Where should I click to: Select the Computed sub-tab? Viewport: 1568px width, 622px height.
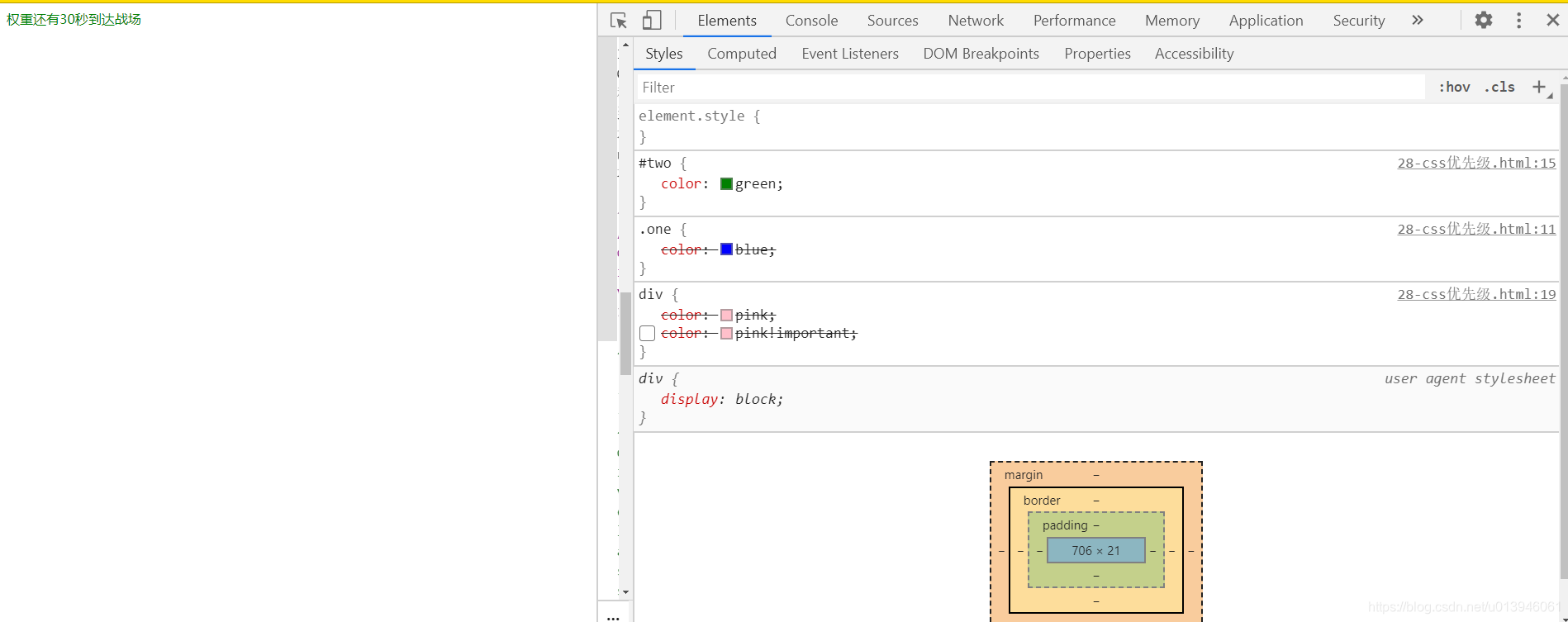coord(742,54)
